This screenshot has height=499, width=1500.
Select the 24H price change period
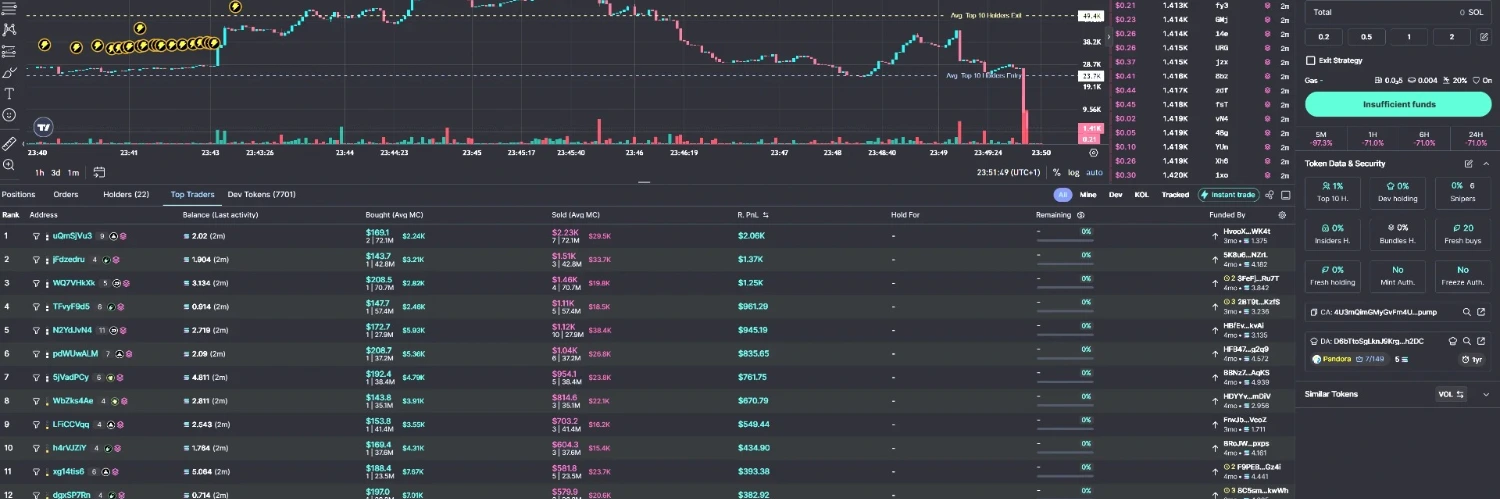coord(1475,138)
